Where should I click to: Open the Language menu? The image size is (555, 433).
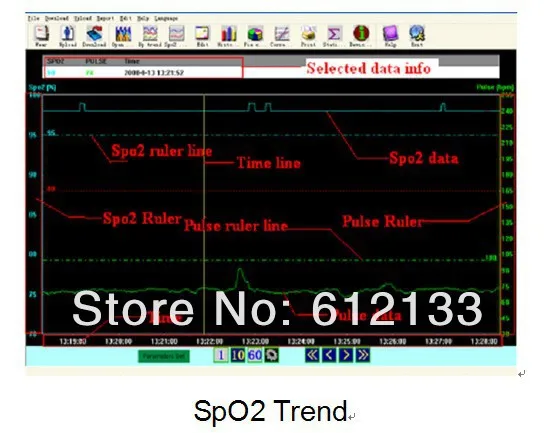pyautogui.click(x=166, y=18)
